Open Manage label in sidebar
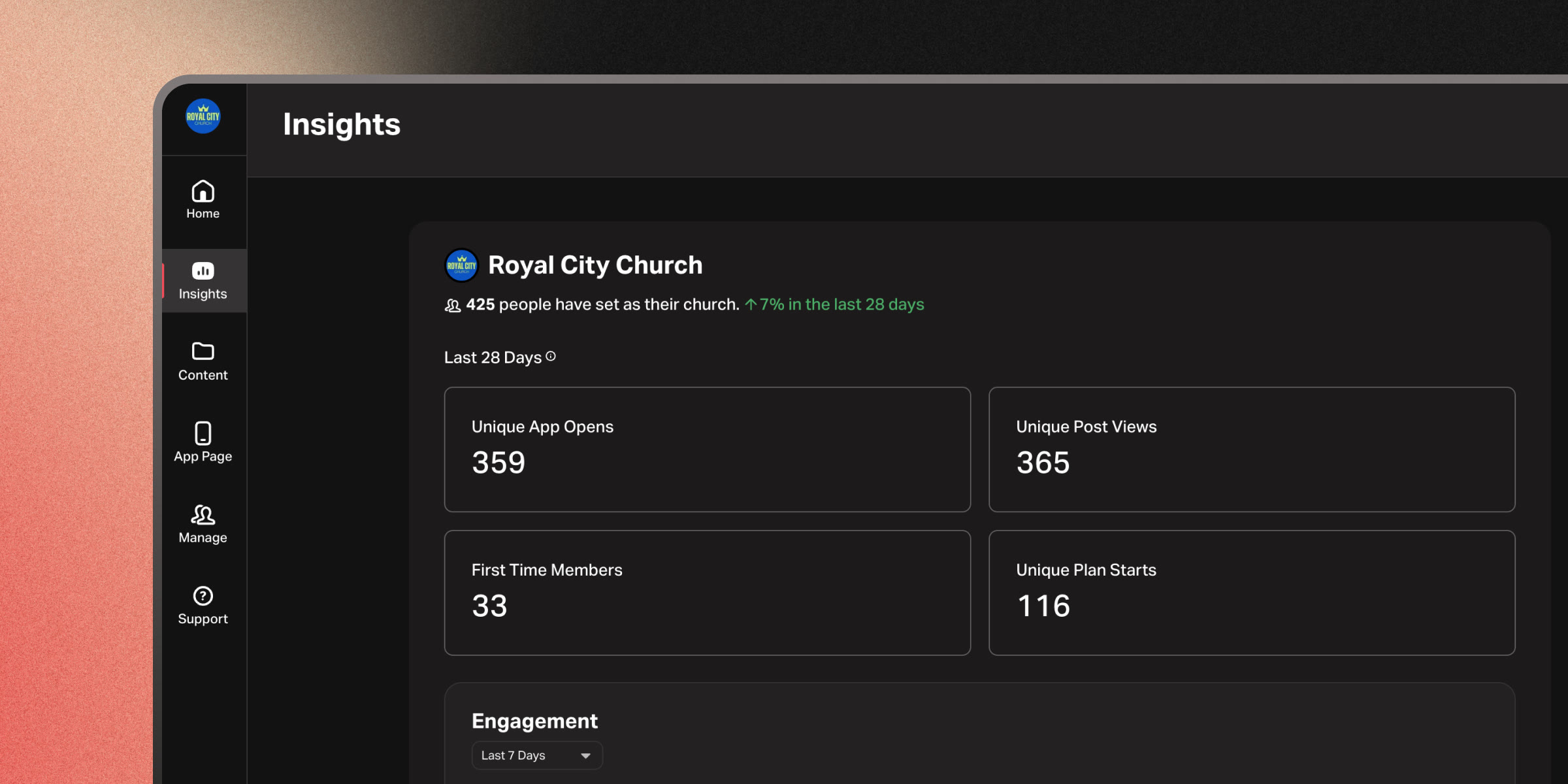This screenshot has height=784, width=1568. (x=203, y=538)
